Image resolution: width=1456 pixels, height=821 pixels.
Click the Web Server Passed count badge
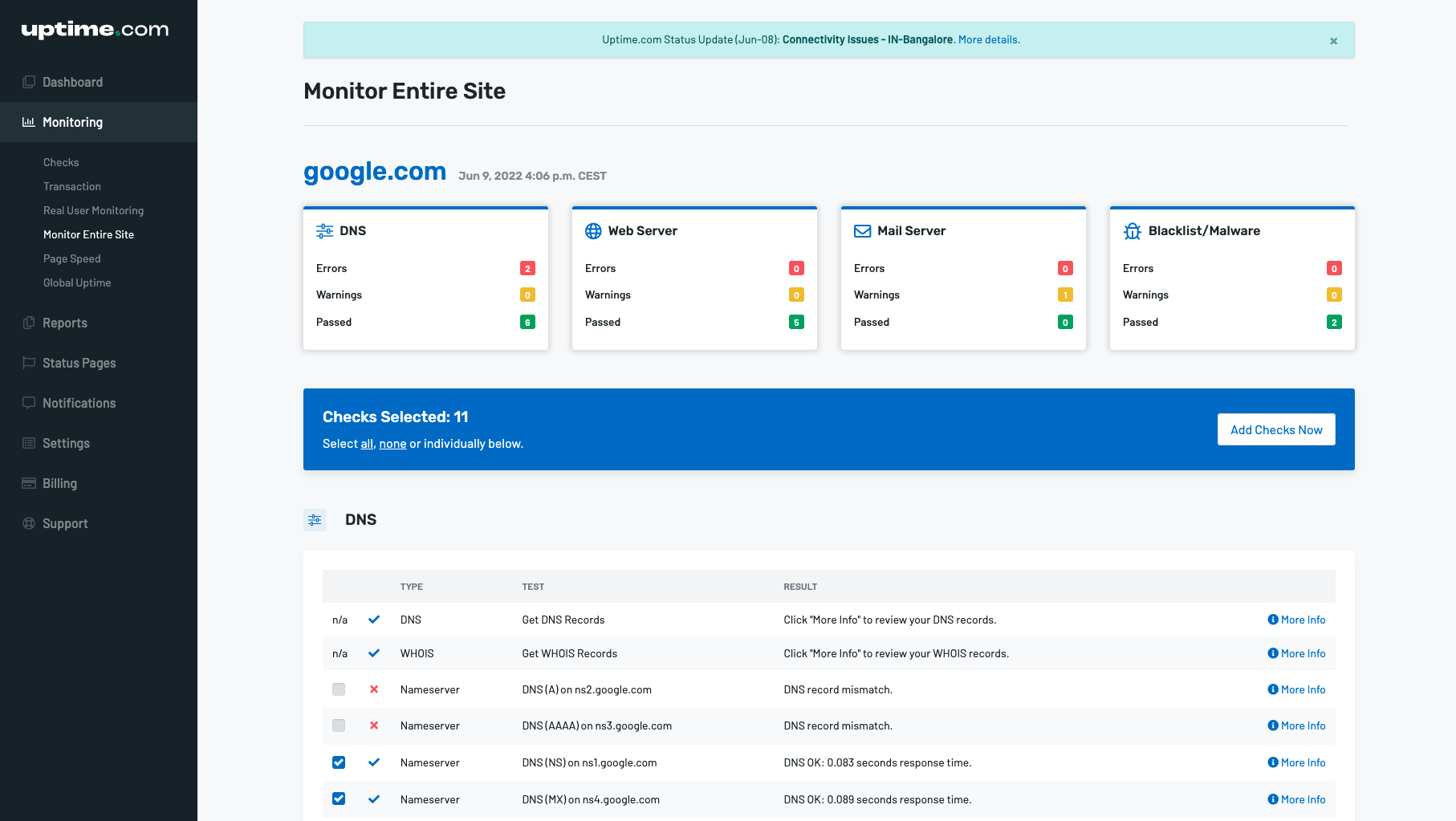click(796, 322)
